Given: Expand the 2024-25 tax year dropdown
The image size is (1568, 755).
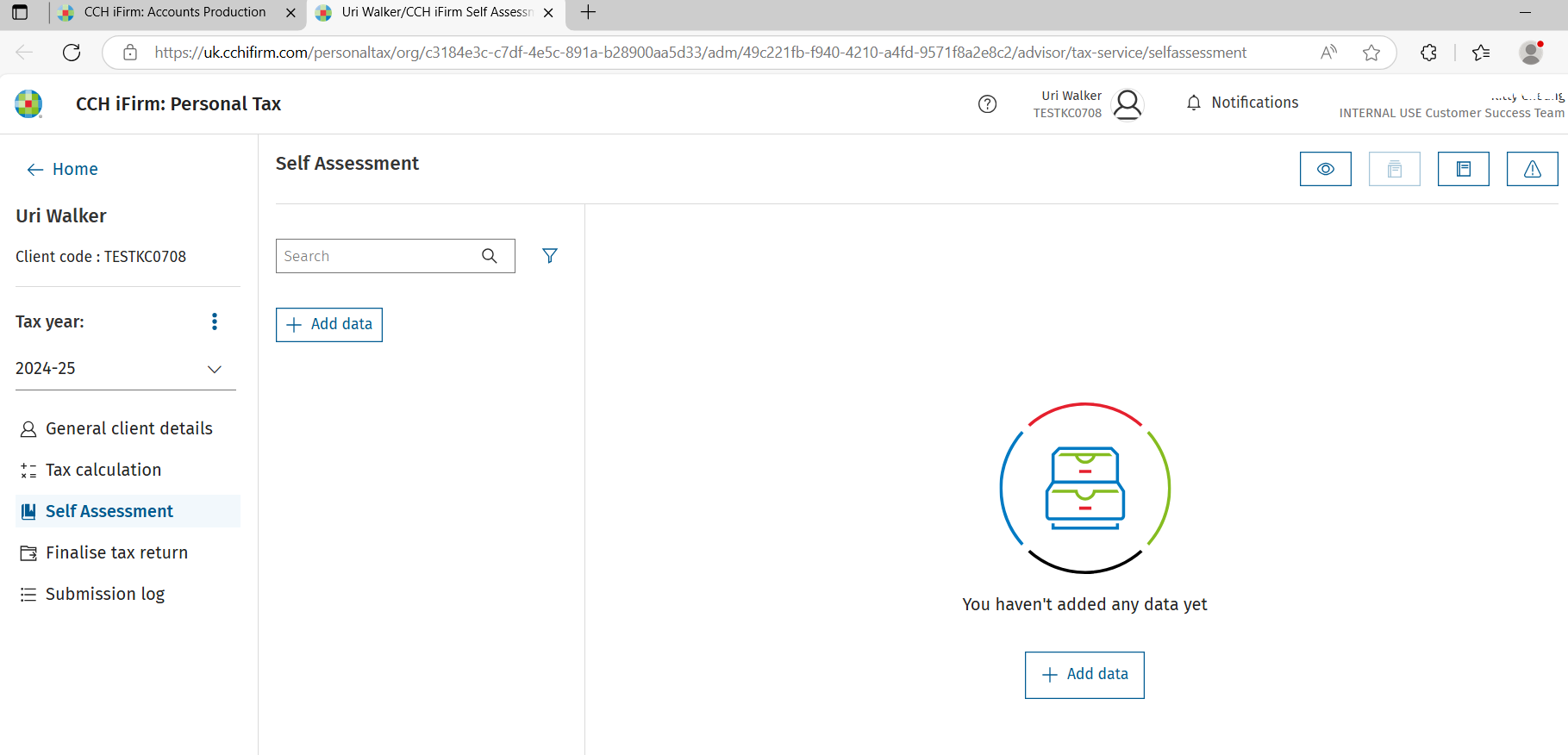Looking at the screenshot, I should tap(126, 369).
